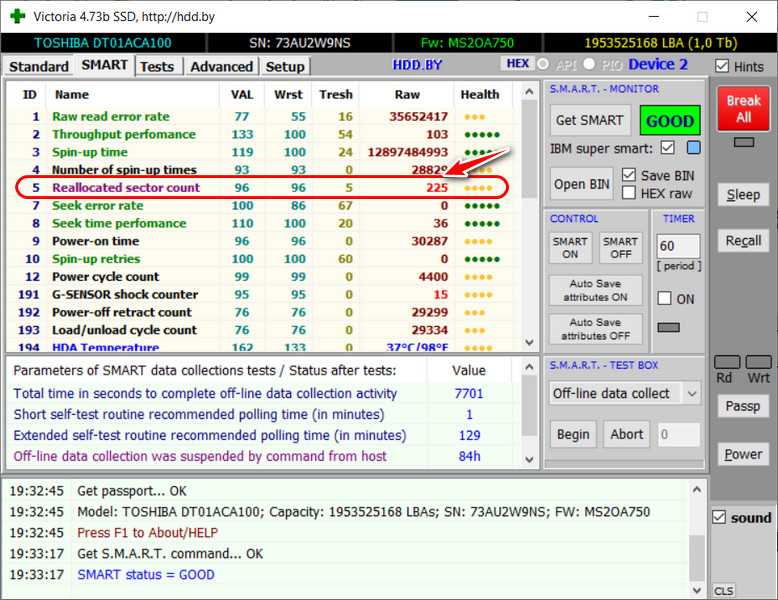
Task: Open the Tests tab
Action: (157, 67)
